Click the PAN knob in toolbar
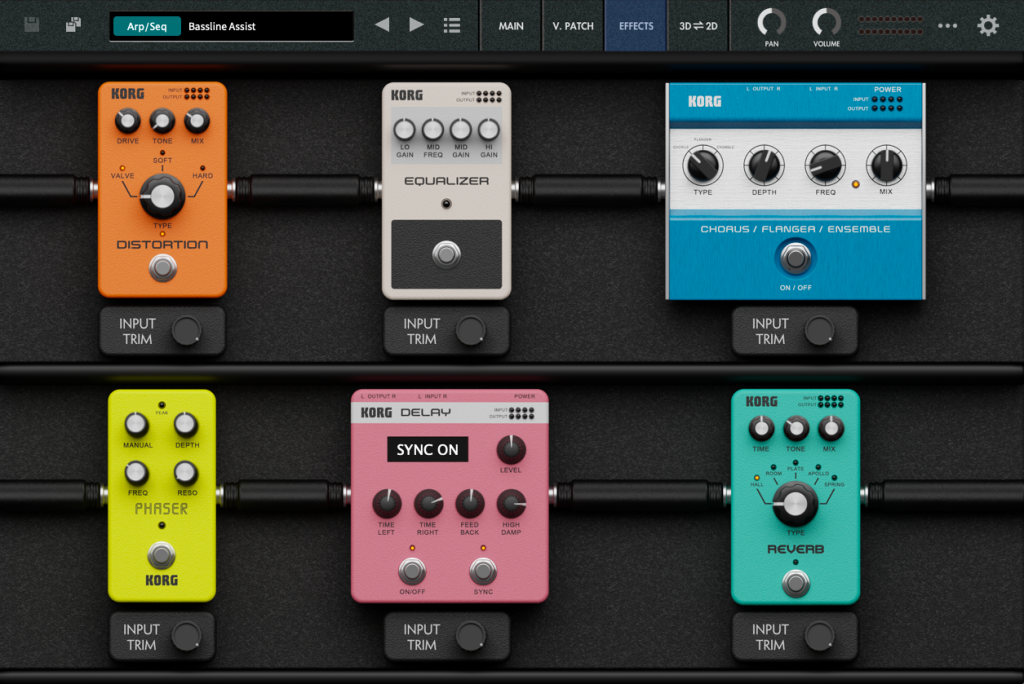The image size is (1024, 684). [x=771, y=21]
